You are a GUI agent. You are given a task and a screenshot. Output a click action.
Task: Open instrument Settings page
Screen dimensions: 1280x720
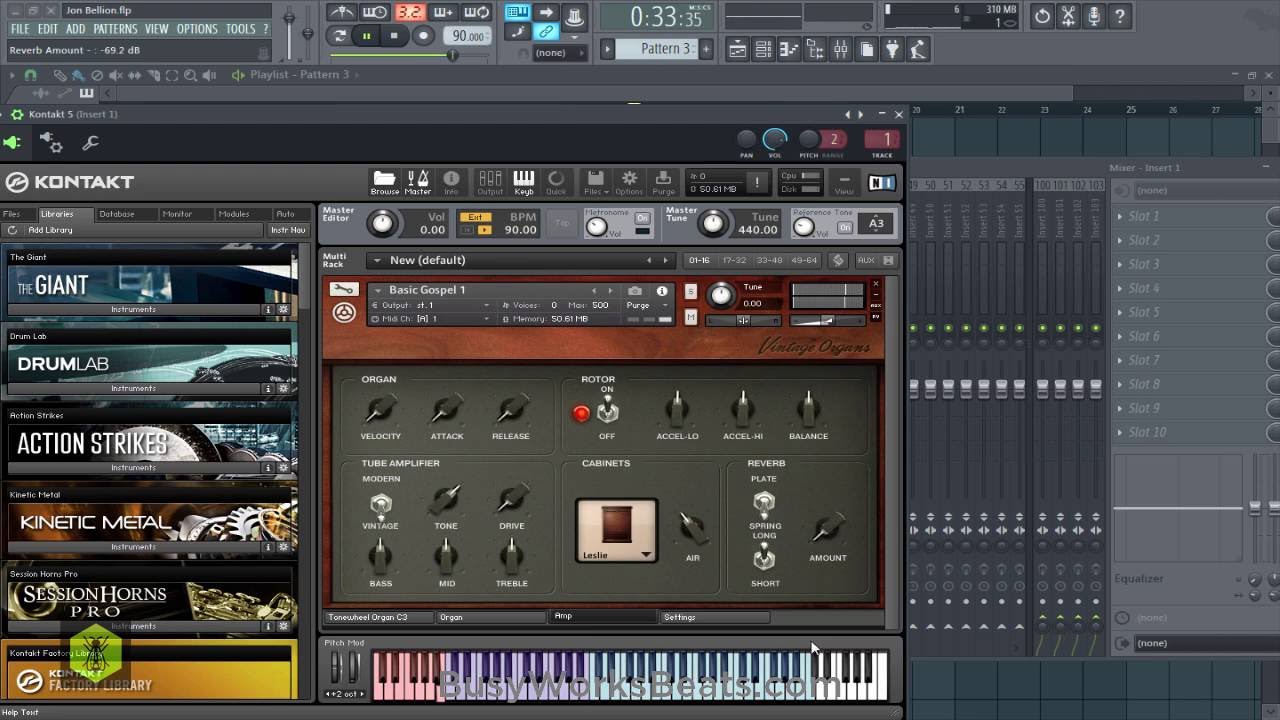pos(714,617)
